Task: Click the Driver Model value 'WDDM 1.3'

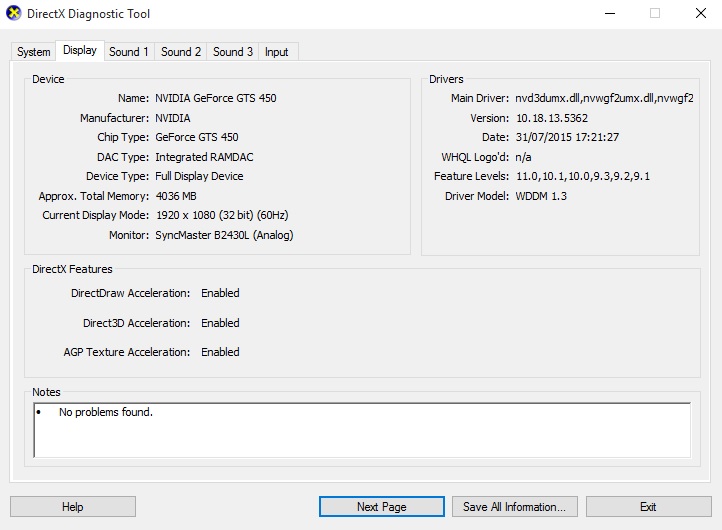Action: click(541, 196)
